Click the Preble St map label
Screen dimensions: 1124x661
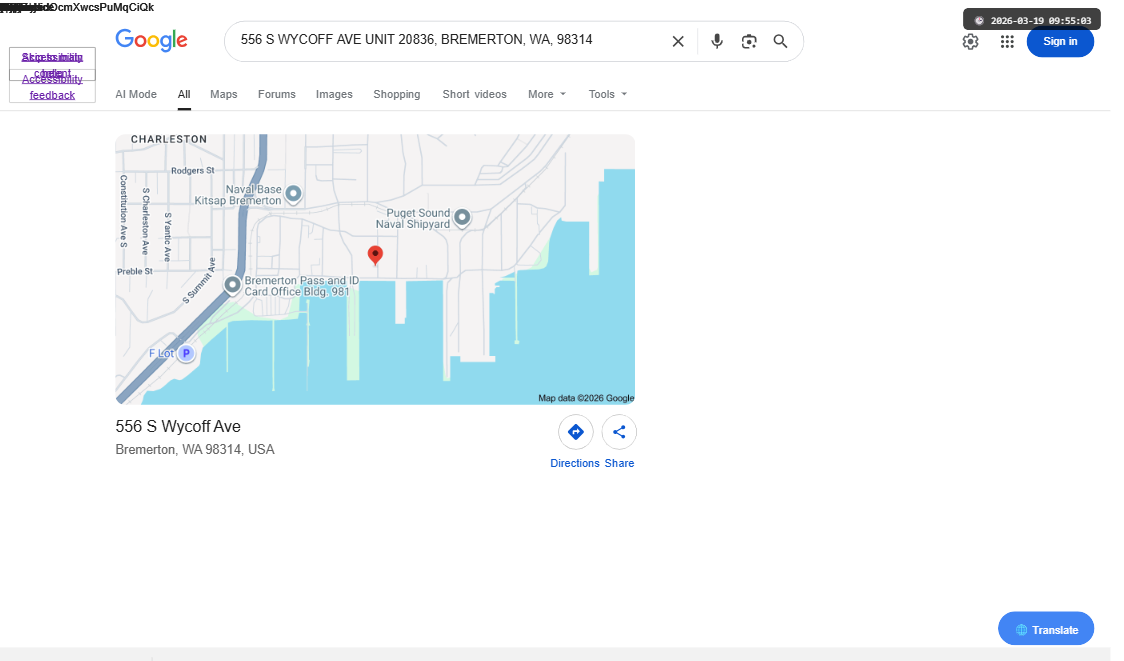pyautogui.click(x=135, y=272)
